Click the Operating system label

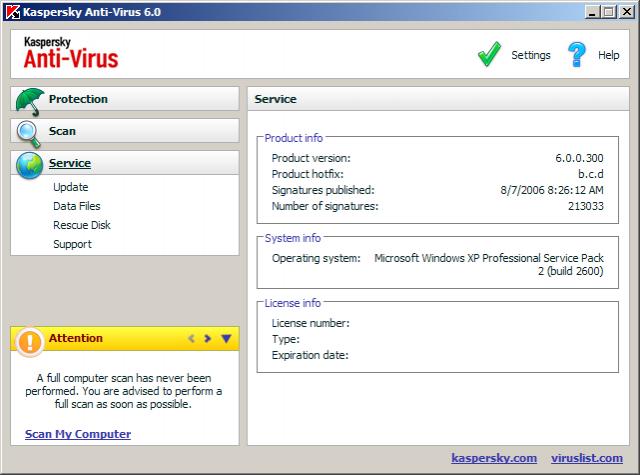[x=316, y=258]
